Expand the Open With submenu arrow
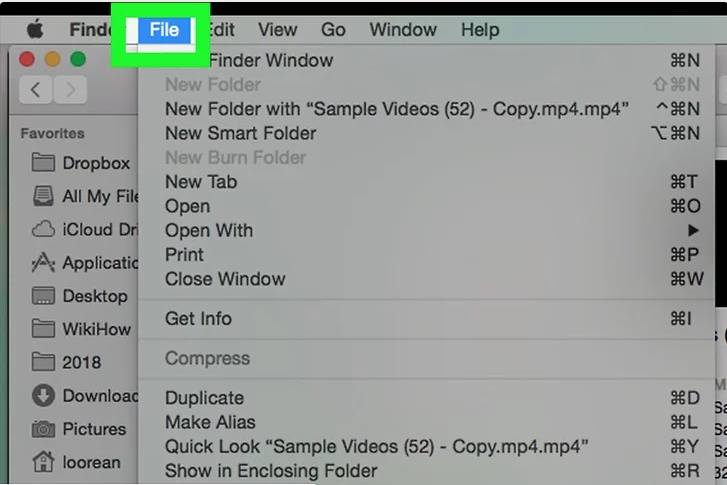The height and width of the screenshot is (485, 727). point(693,230)
